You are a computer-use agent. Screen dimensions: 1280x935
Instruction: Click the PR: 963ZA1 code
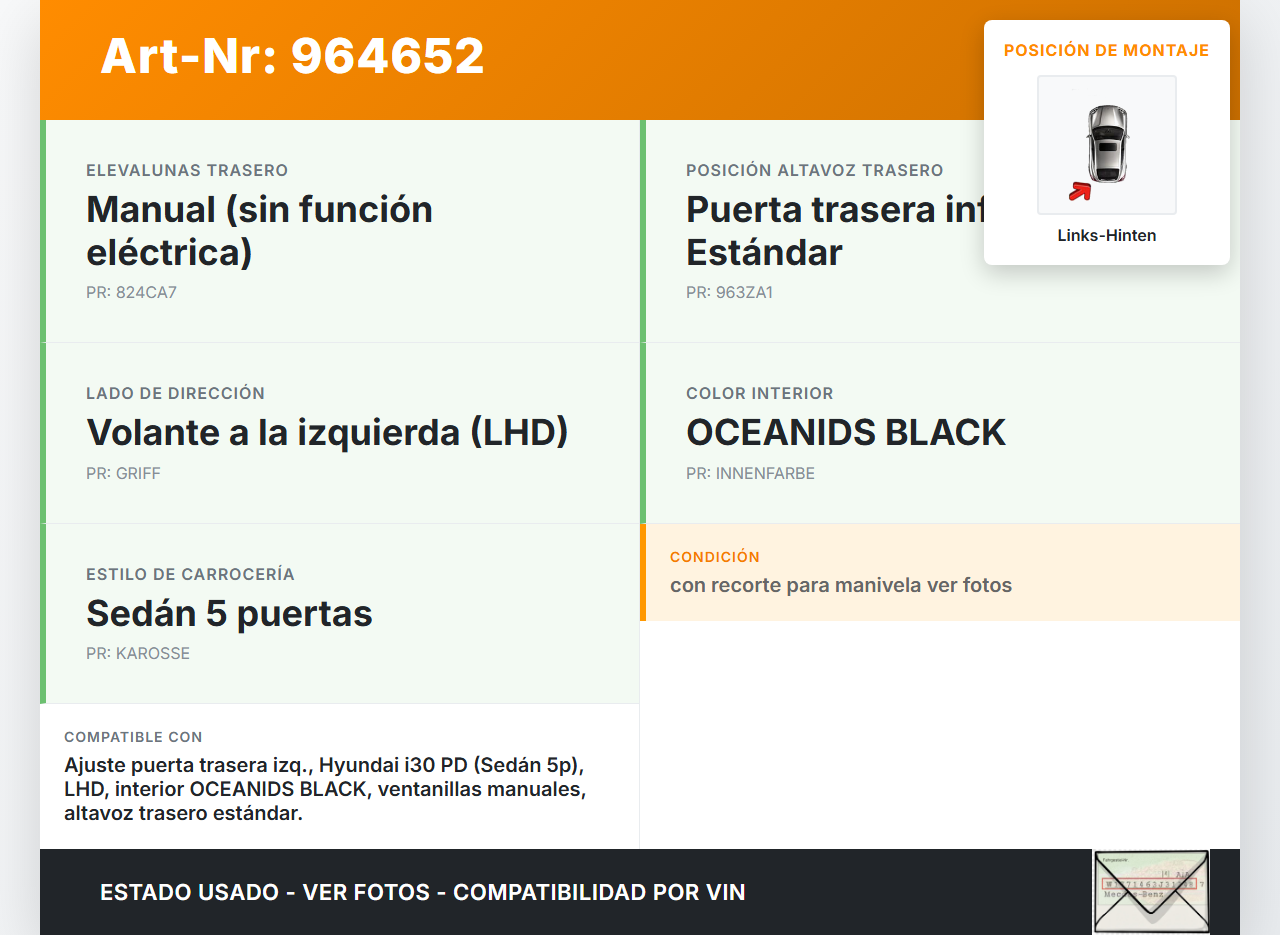[x=729, y=293]
